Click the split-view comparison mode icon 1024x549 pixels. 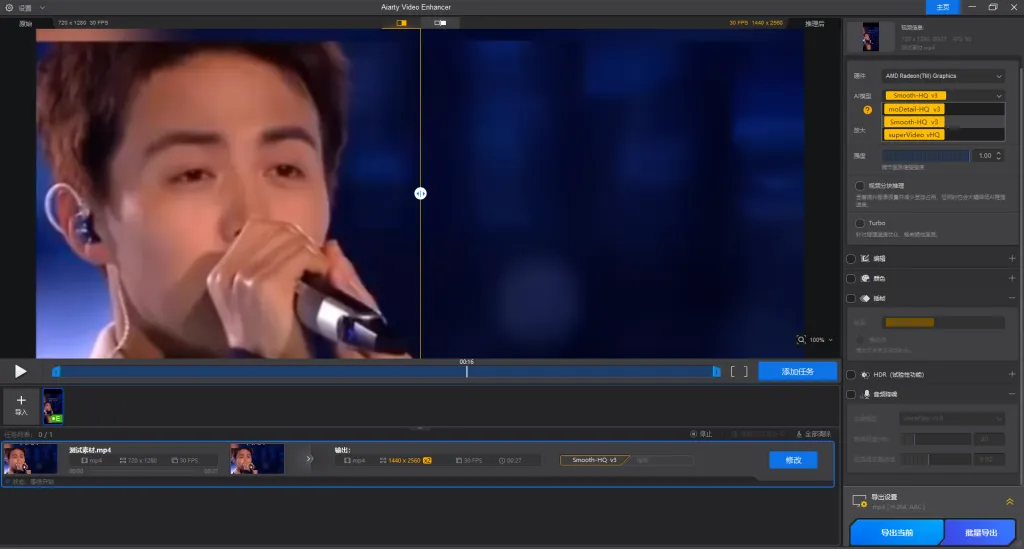402,22
